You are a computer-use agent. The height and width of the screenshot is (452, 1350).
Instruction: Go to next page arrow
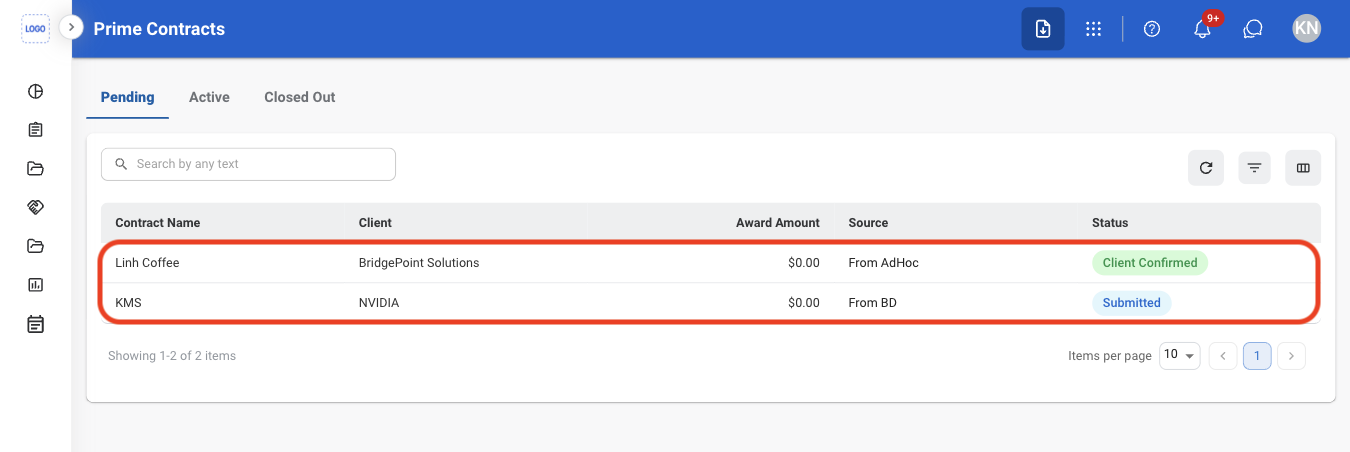1291,355
